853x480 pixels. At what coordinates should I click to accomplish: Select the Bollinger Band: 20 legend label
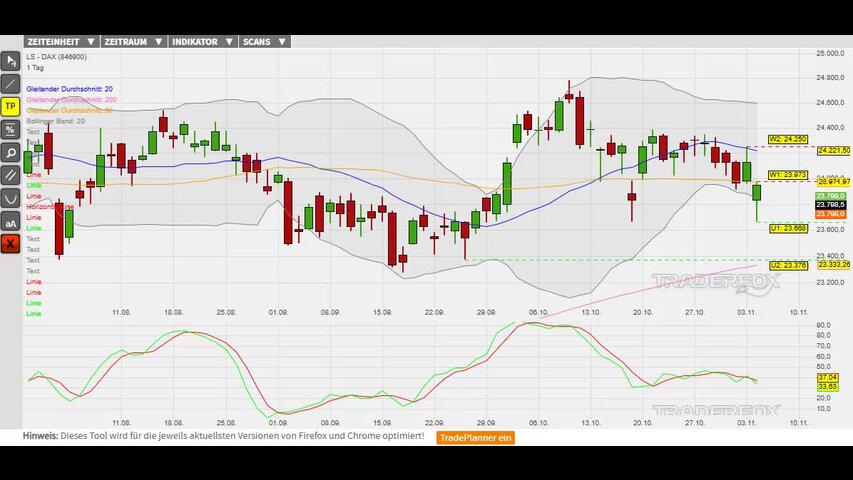(x=56, y=121)
